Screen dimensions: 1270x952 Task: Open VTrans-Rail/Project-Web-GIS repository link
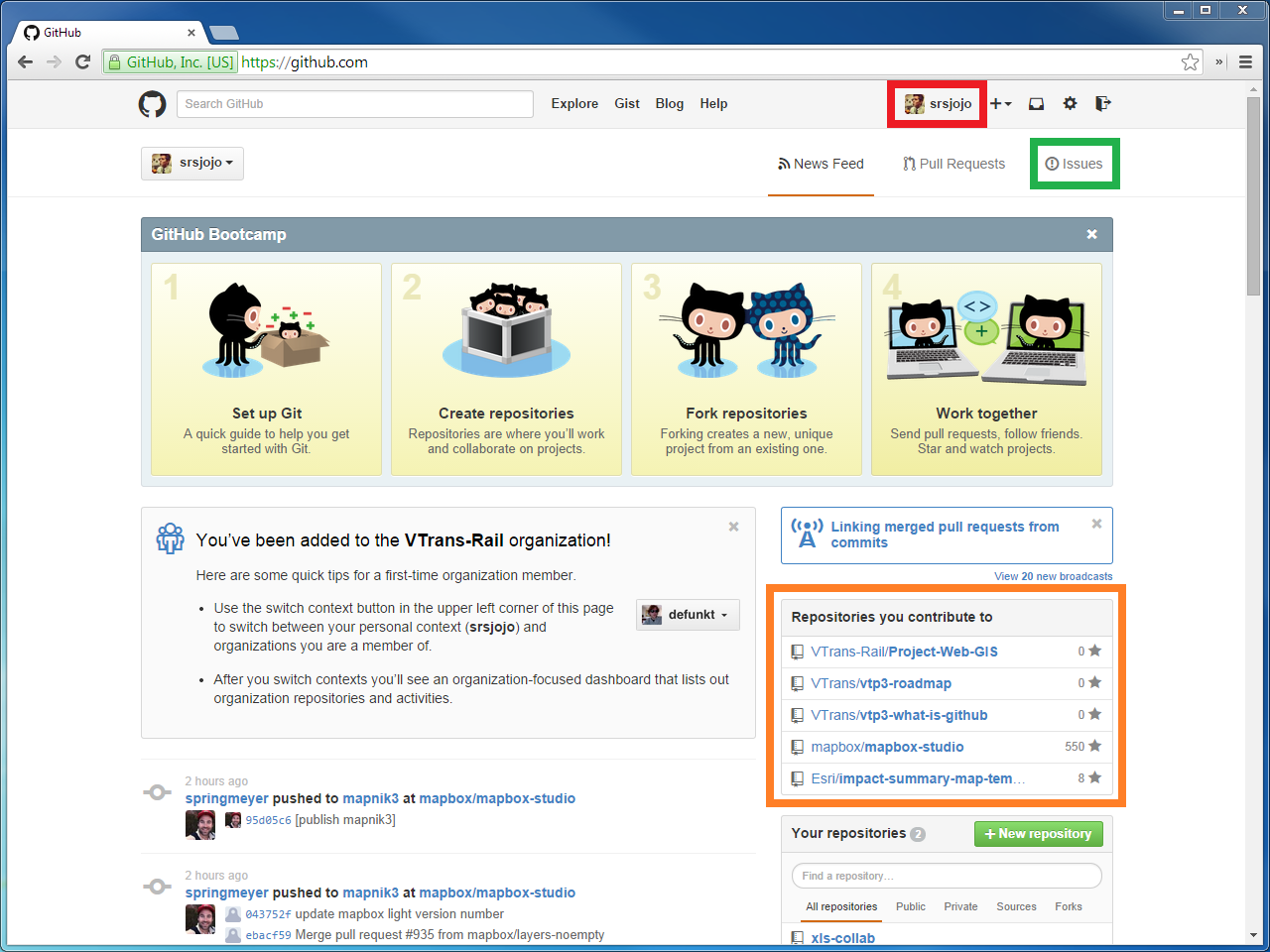(x=904, y=652)
